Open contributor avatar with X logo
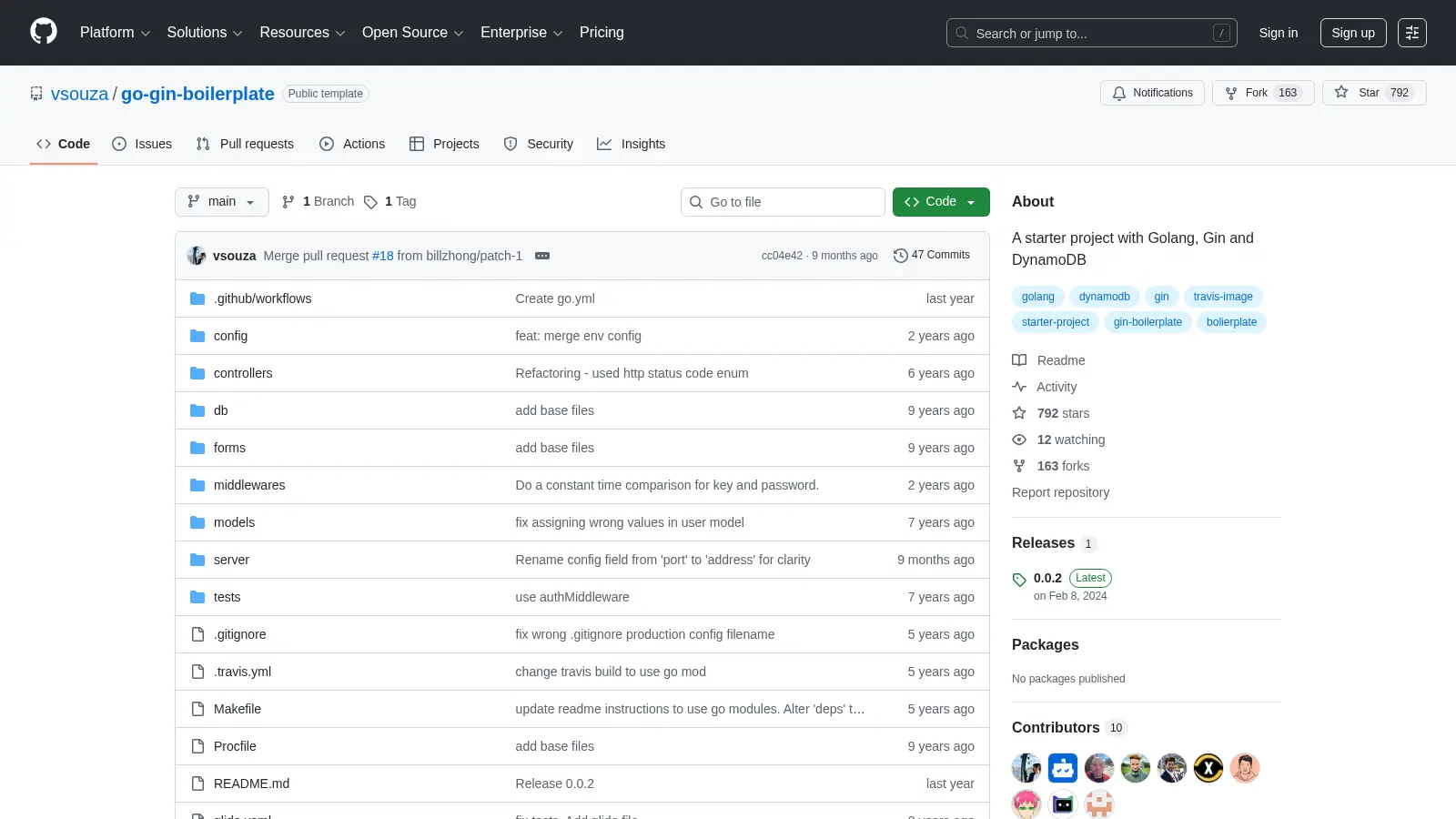Viewport: 1456px width, 819px height. point(1208,768)
